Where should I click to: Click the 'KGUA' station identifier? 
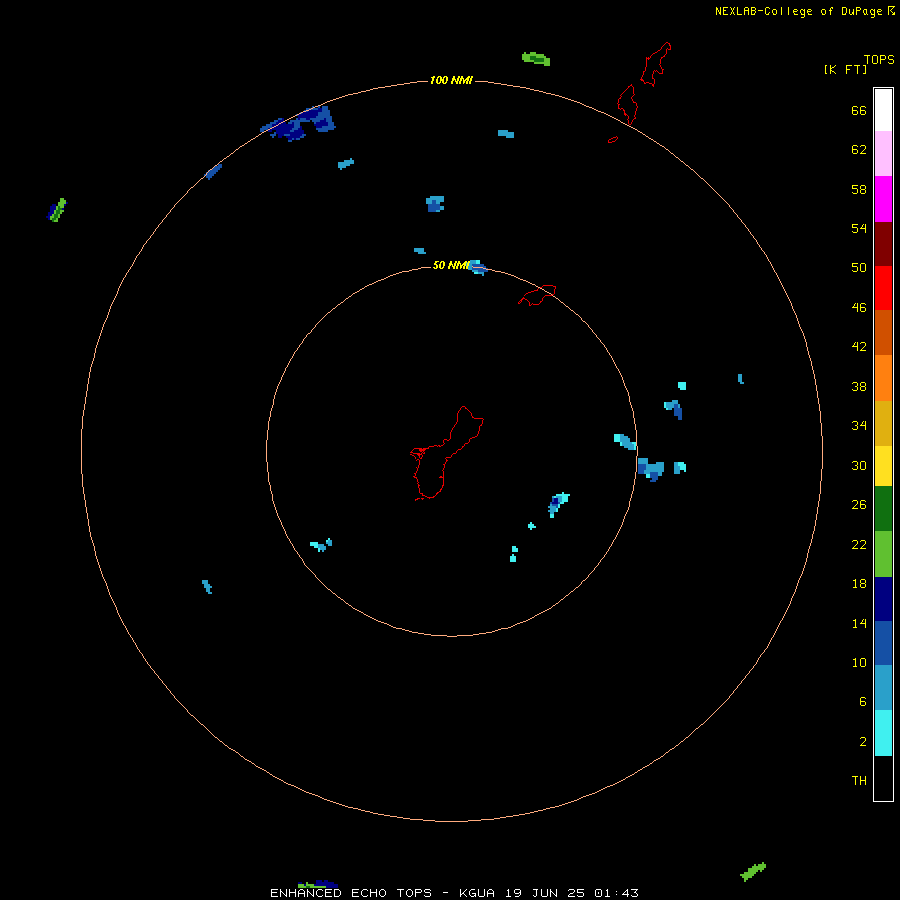pos(477,893)
